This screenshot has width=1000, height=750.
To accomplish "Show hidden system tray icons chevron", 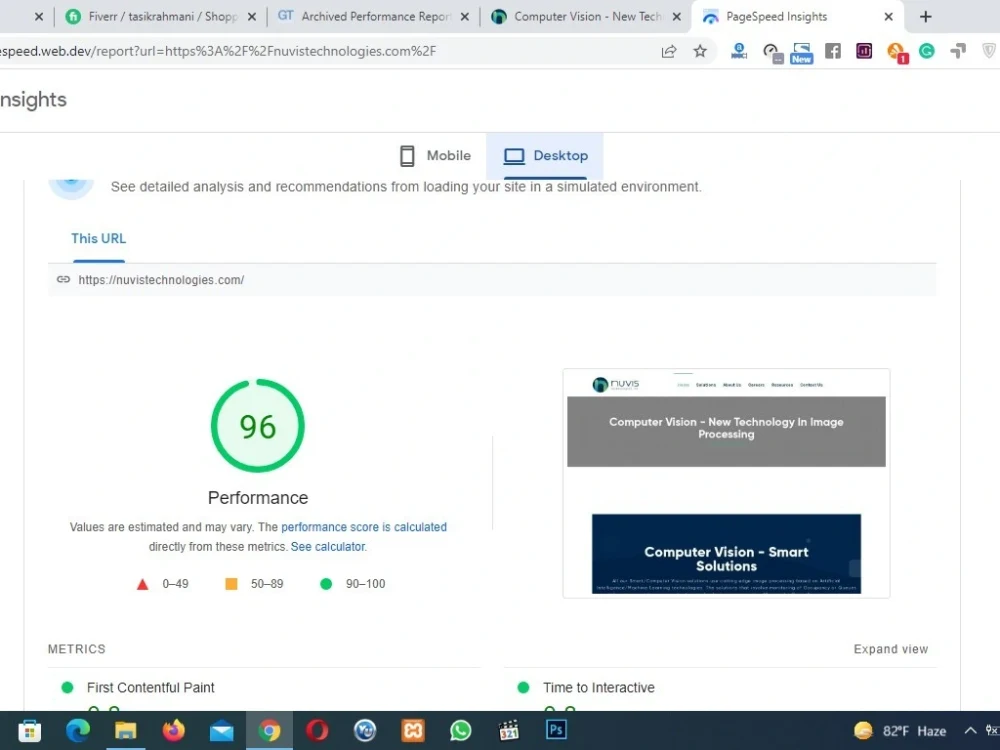I will [970, 731].
